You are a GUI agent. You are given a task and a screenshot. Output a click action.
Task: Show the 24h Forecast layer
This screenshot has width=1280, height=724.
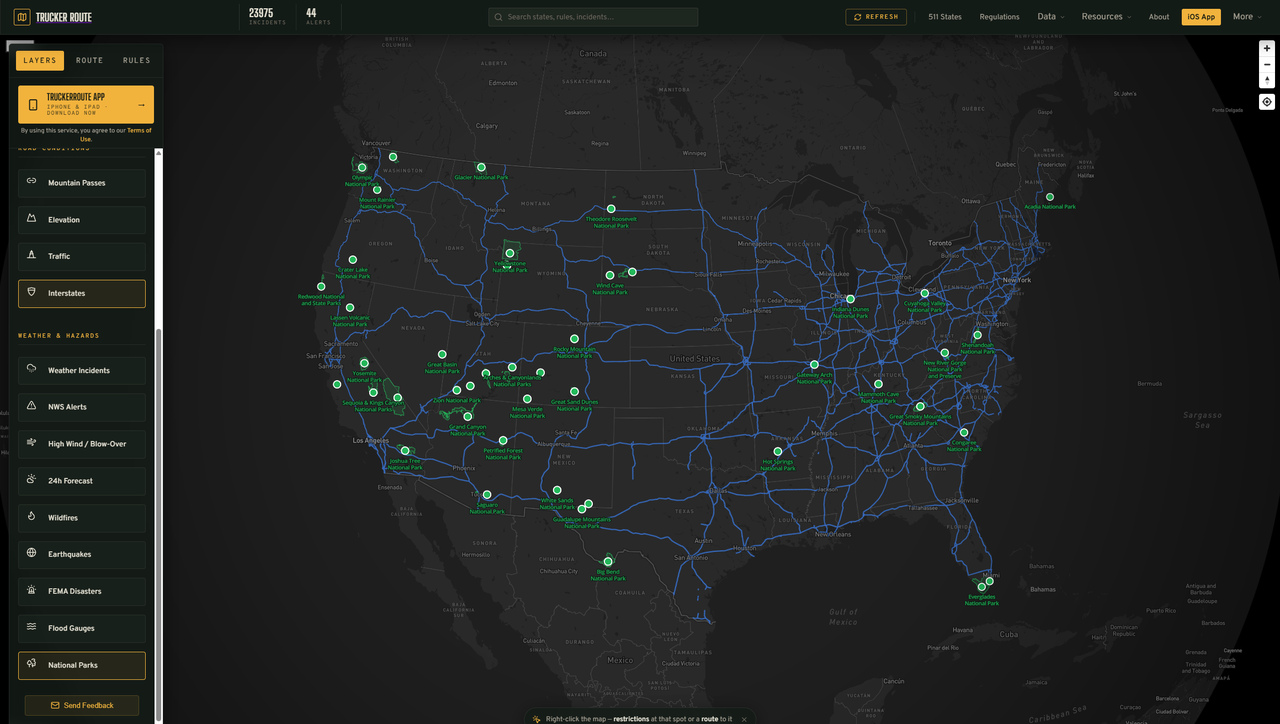tap(82, 481)
